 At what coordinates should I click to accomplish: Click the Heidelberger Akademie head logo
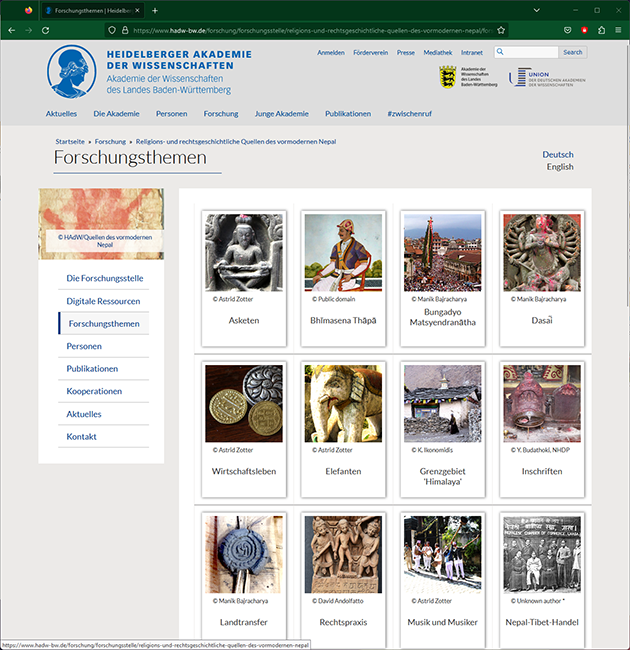71,71
